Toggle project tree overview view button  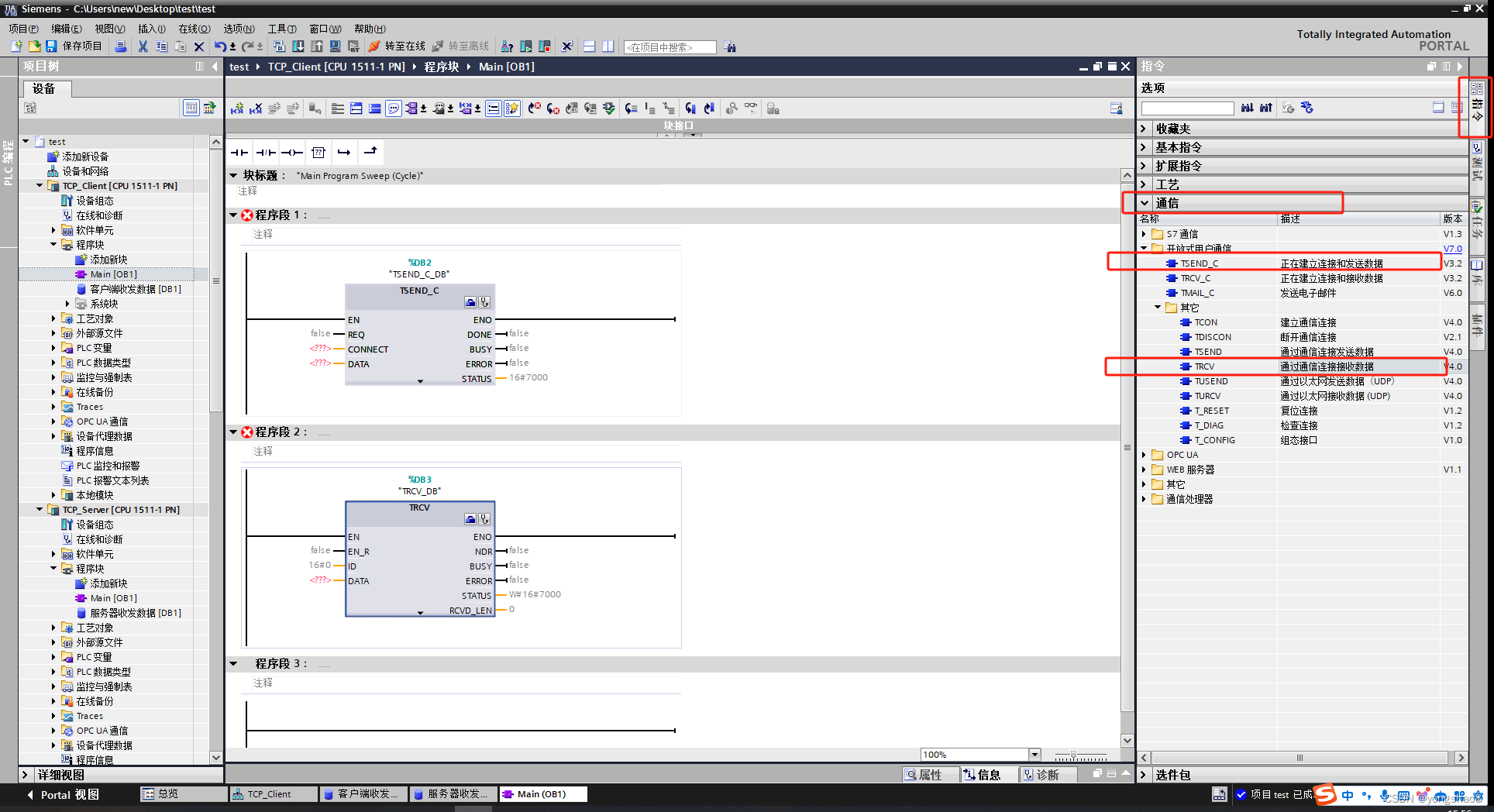coord(191,108)
